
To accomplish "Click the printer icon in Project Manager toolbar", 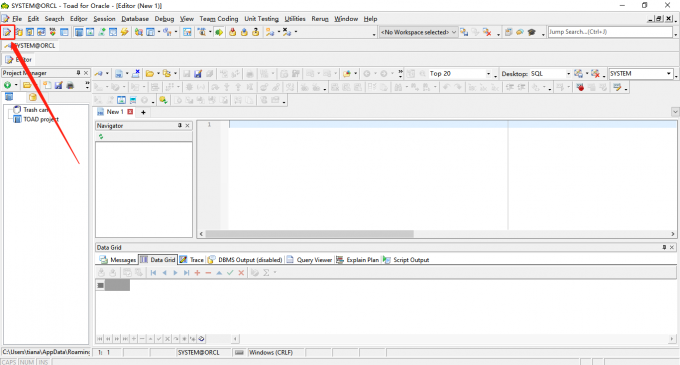I will tap(70, 85).
